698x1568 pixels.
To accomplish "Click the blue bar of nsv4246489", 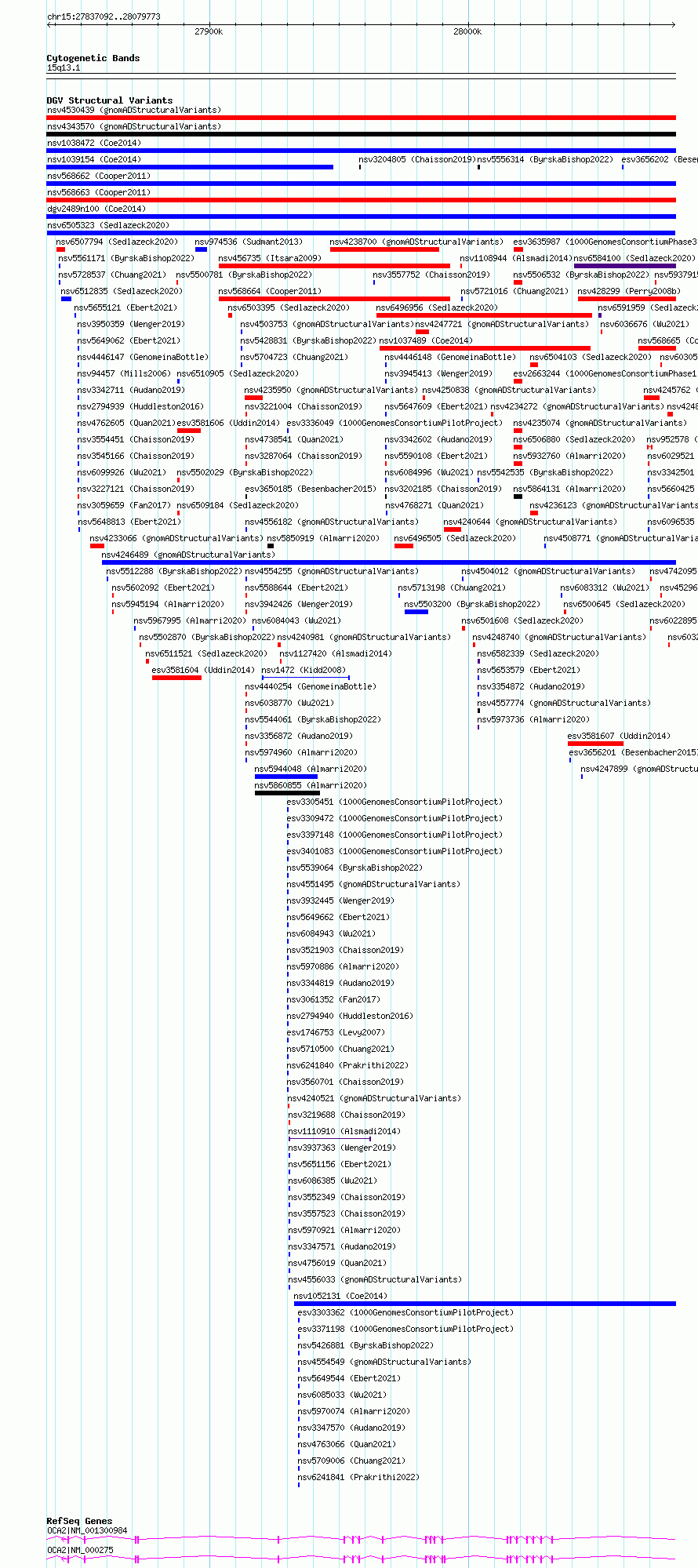I will [x=388, y=562].
